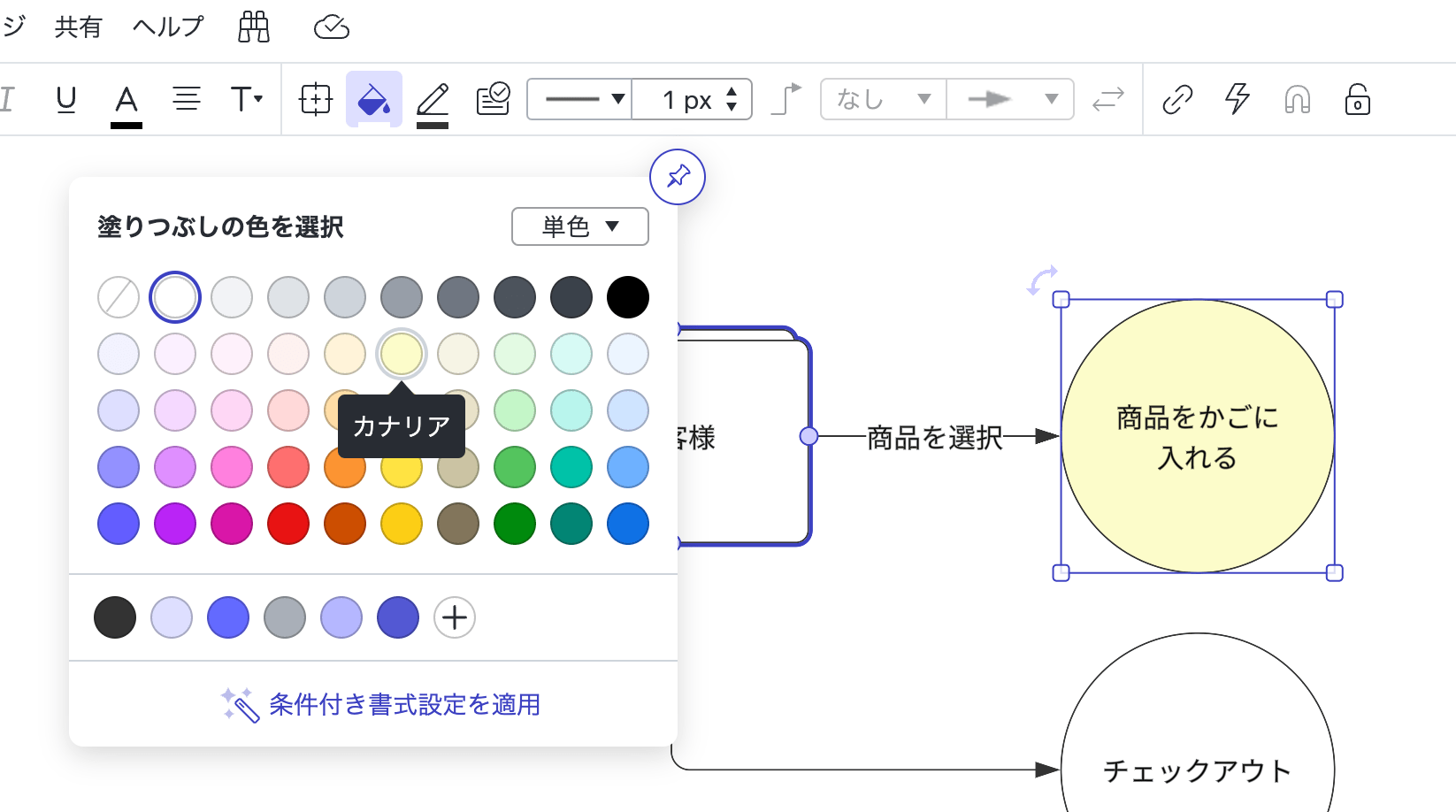Screen dimensions: 1456x812
Task: Pick the dark green swatch
Action: (515, 524)
